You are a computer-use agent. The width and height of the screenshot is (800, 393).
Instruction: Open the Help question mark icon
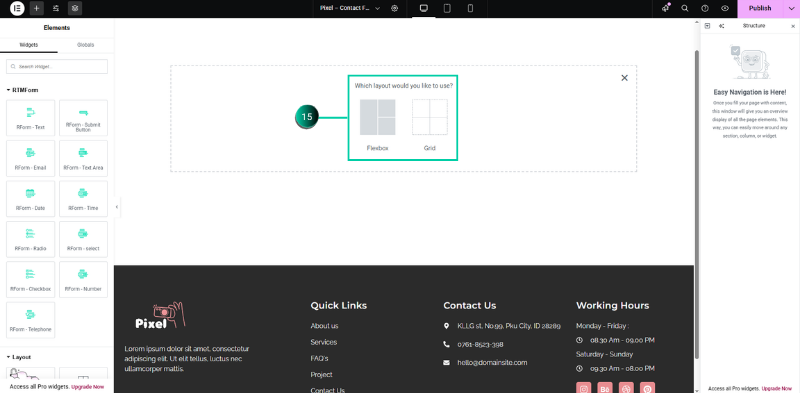(x=705, y=8)
